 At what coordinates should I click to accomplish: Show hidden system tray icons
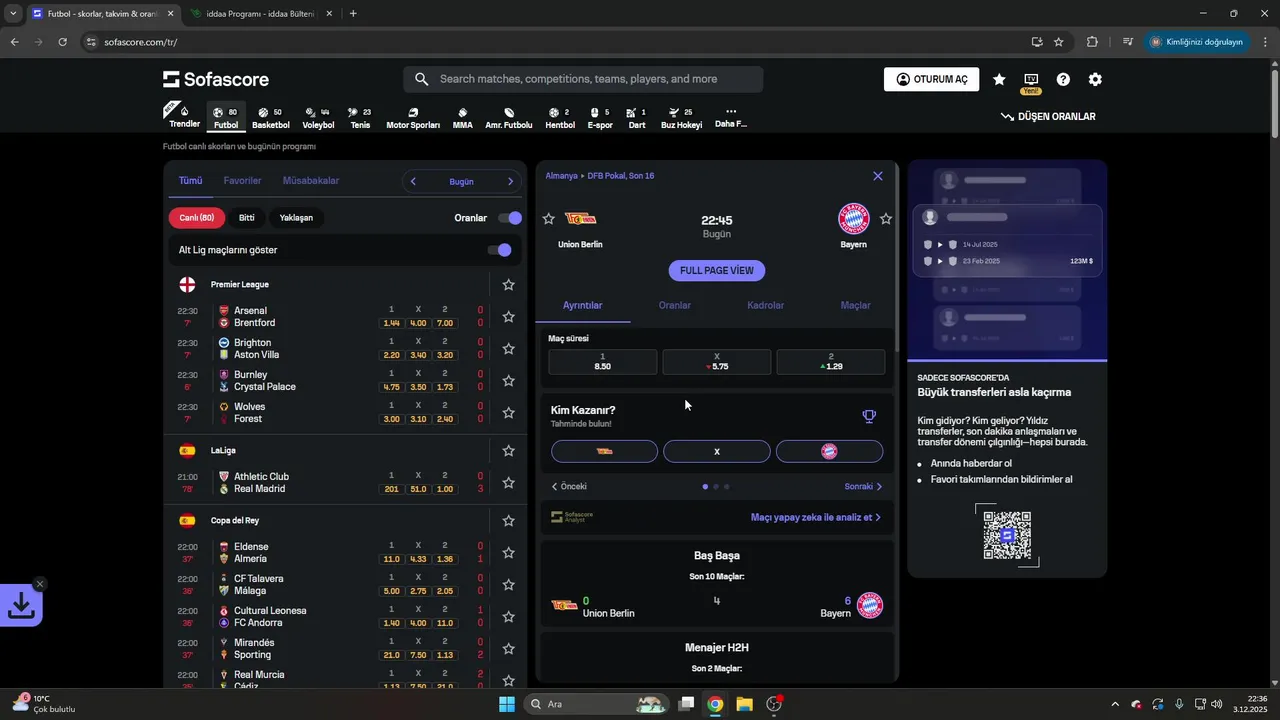1115,704
